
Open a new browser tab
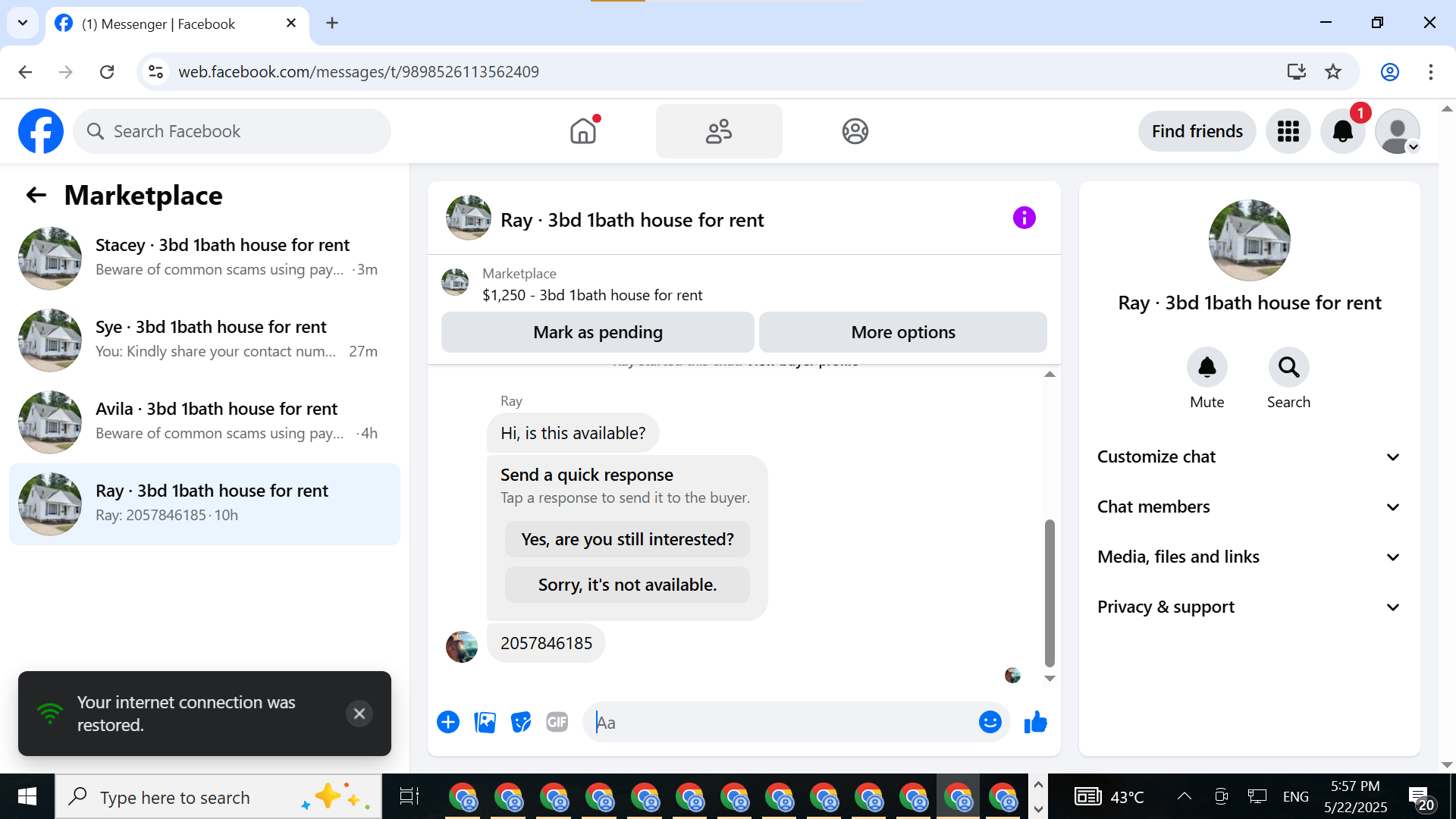pyautogui.click(x=332, y=24)
